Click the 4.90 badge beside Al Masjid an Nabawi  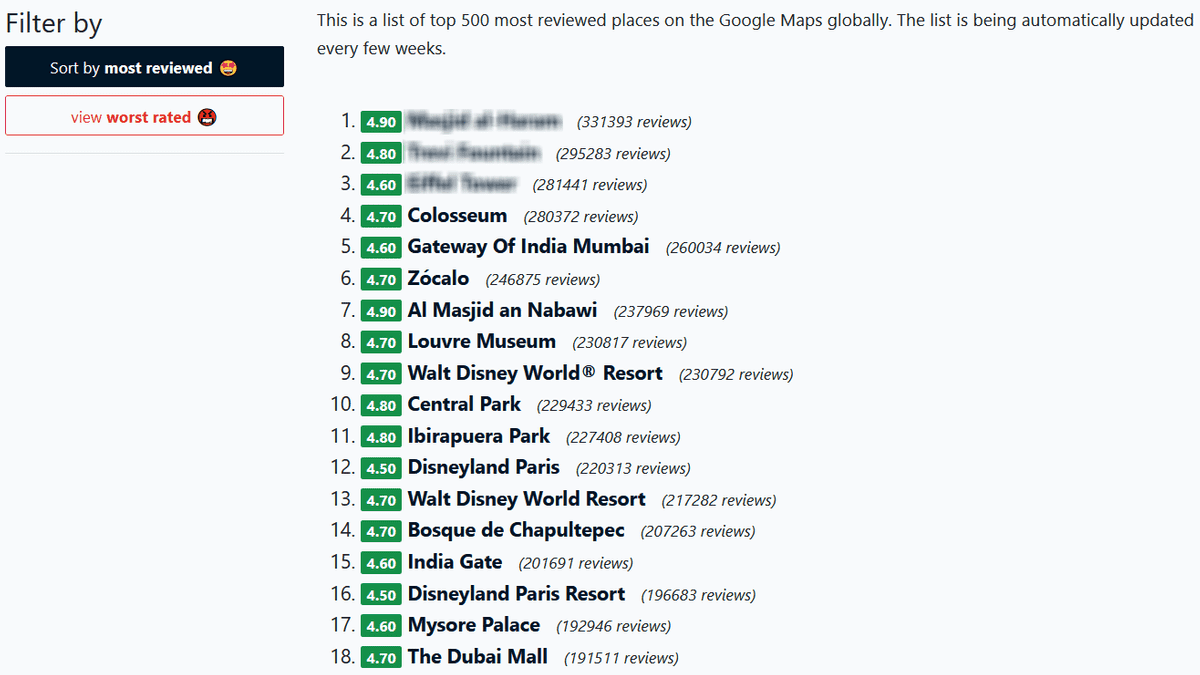point(381,311)
